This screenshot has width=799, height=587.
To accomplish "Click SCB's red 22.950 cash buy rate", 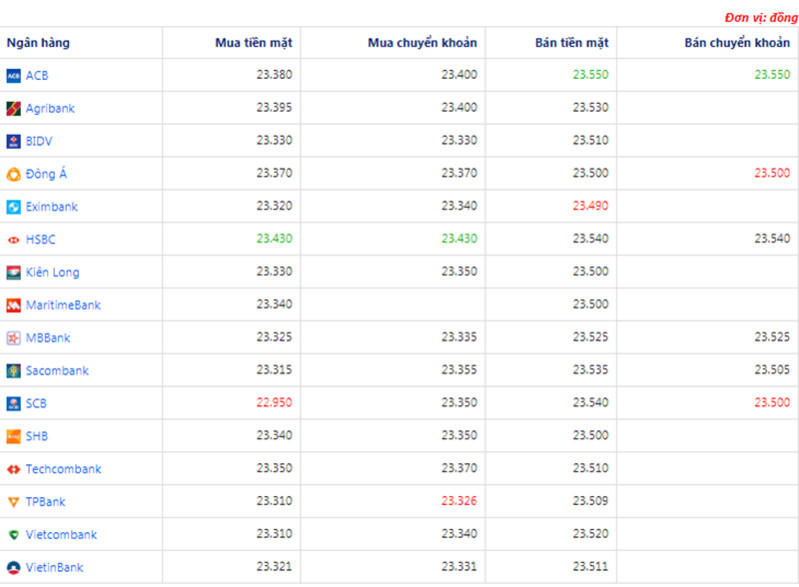I will [274, 404].
